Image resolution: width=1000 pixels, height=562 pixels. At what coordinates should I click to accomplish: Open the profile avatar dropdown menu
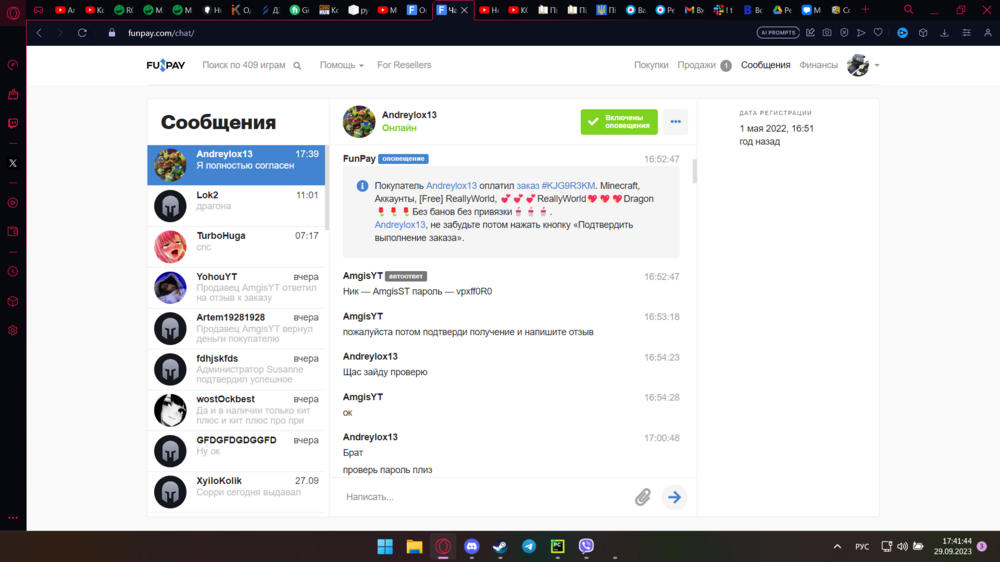point(863,65)
